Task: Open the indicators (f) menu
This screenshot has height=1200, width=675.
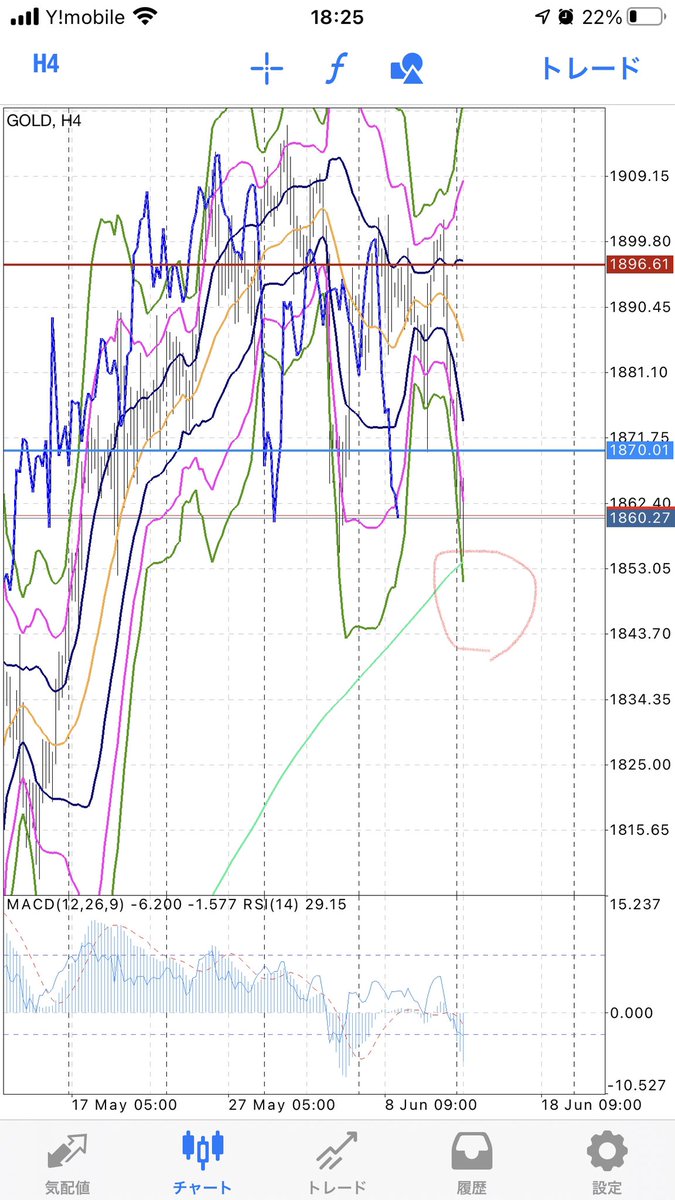Action: coord(336,69)
